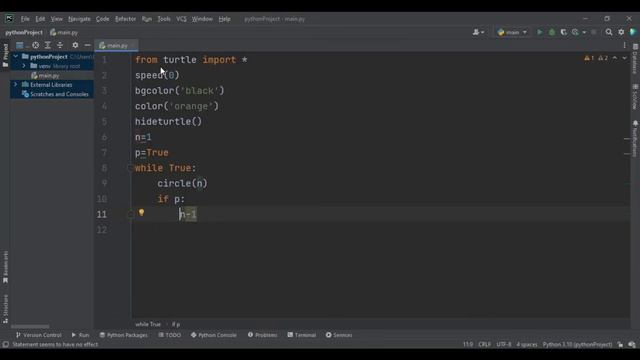Expand External Libraries node
This screenshot has width=640, height=360.
pos(16,84)
